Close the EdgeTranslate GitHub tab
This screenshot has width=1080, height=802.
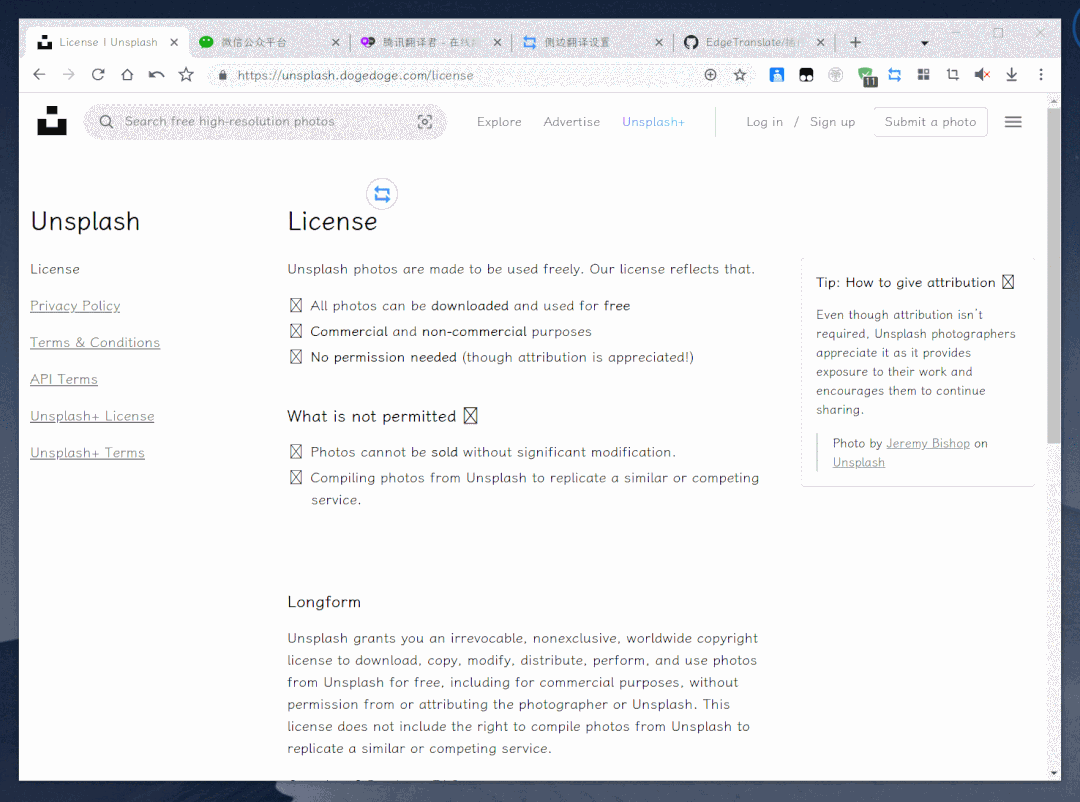point(820,42)
